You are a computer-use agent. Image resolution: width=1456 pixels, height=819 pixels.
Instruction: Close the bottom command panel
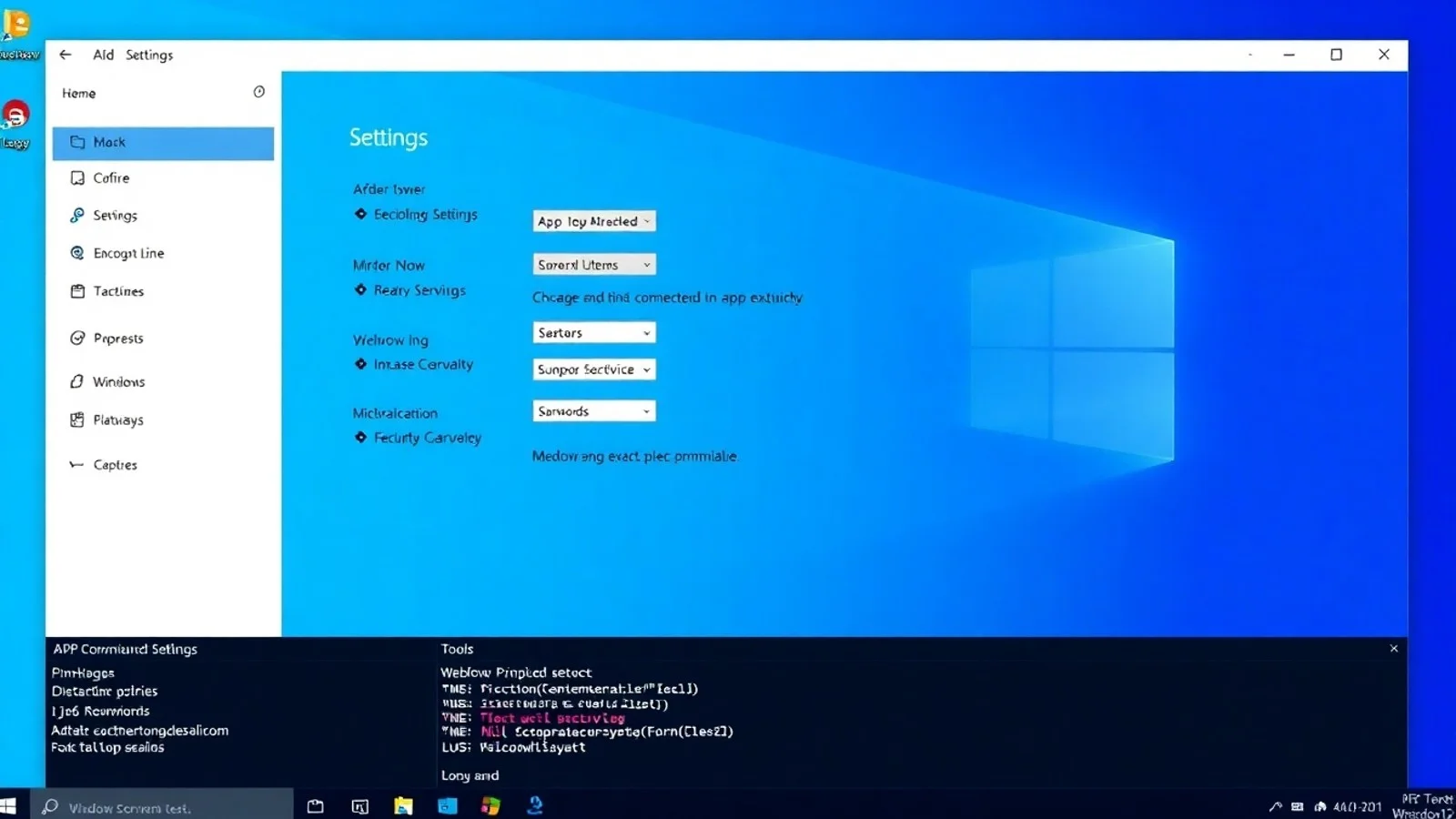pyautogui.click(x=1393, y=649)
